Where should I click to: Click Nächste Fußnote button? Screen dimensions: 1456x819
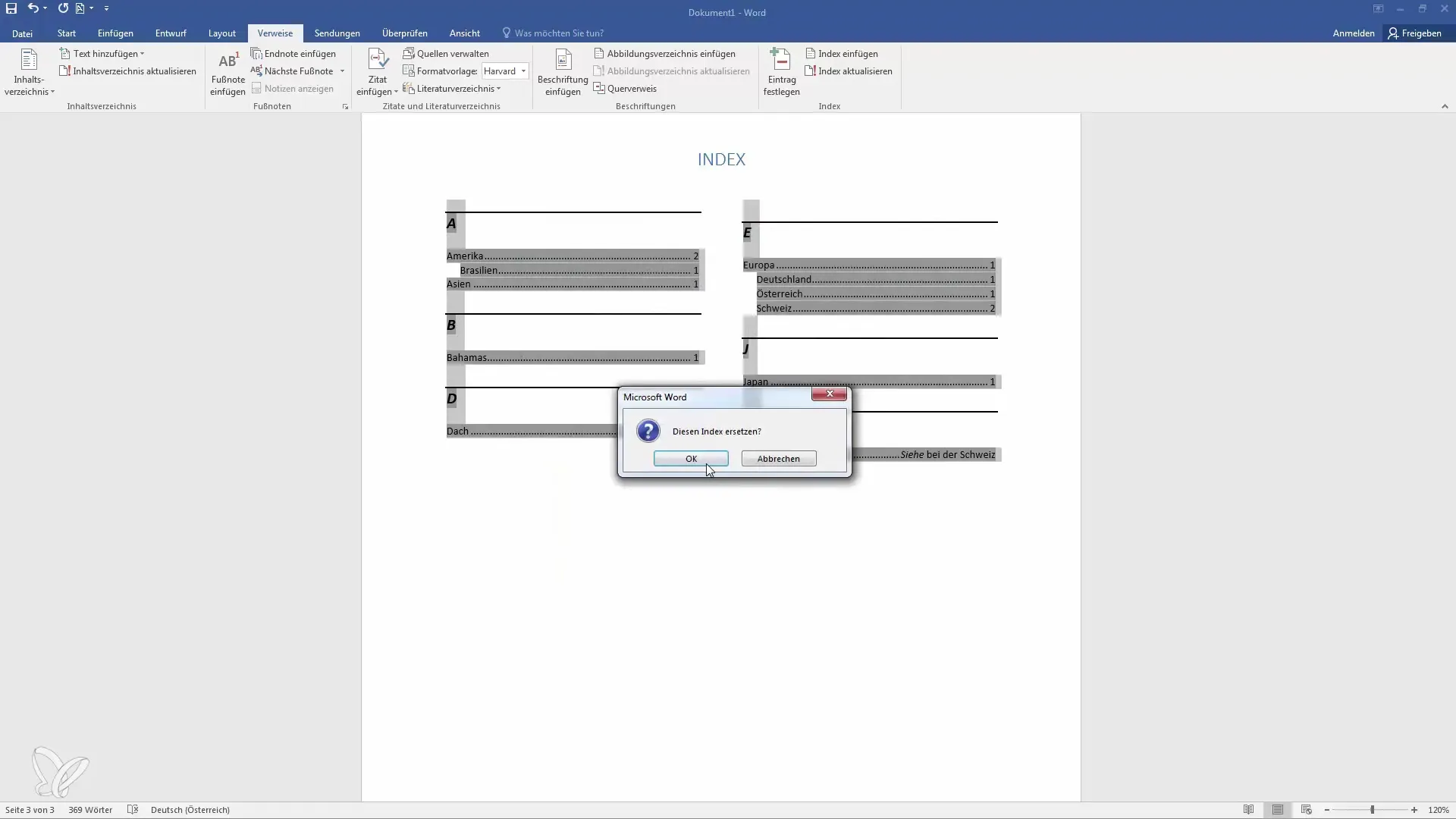coord(293,71)
